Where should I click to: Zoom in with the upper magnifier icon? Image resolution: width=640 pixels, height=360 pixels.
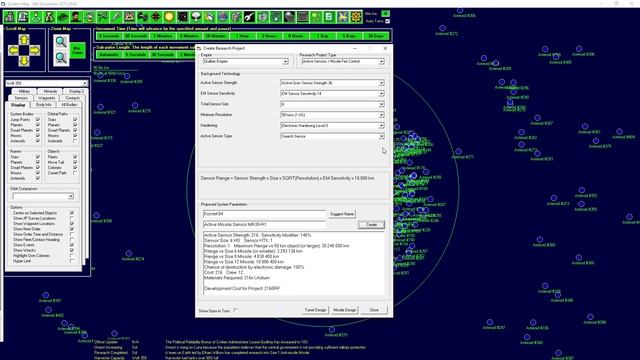61,42
